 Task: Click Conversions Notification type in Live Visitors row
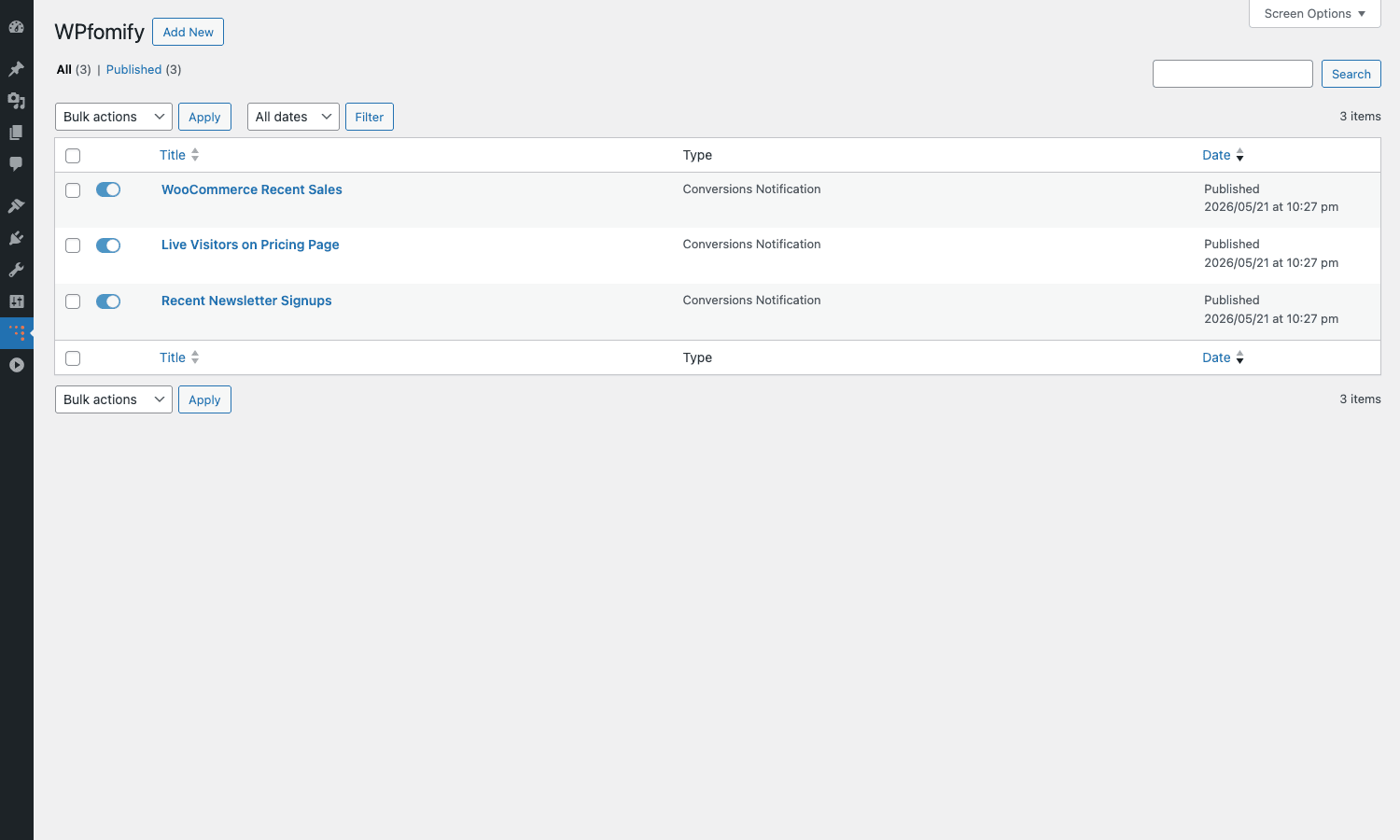click(751, 244)
